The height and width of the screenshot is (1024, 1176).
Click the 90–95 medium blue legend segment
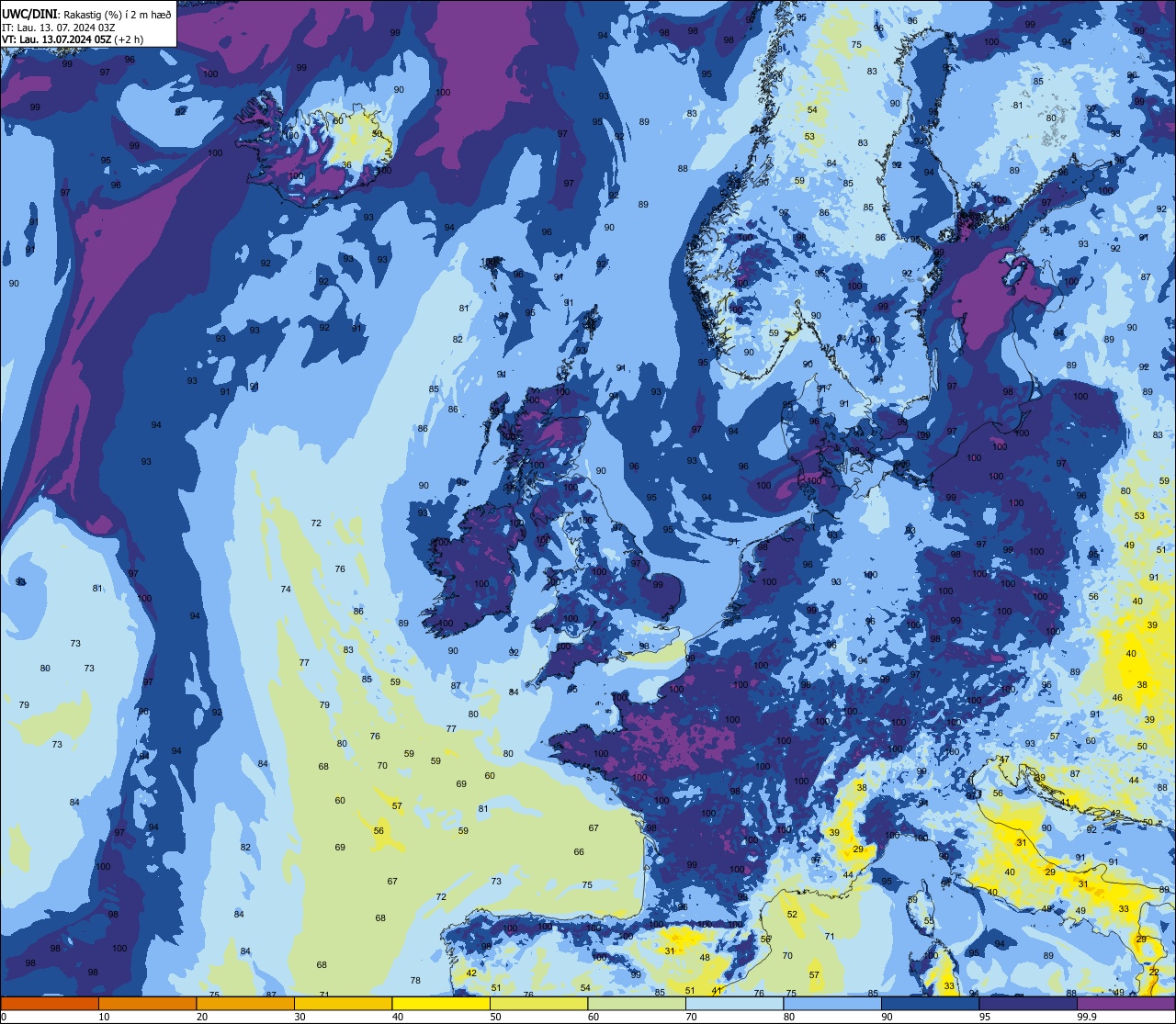tap(930, 1003)
